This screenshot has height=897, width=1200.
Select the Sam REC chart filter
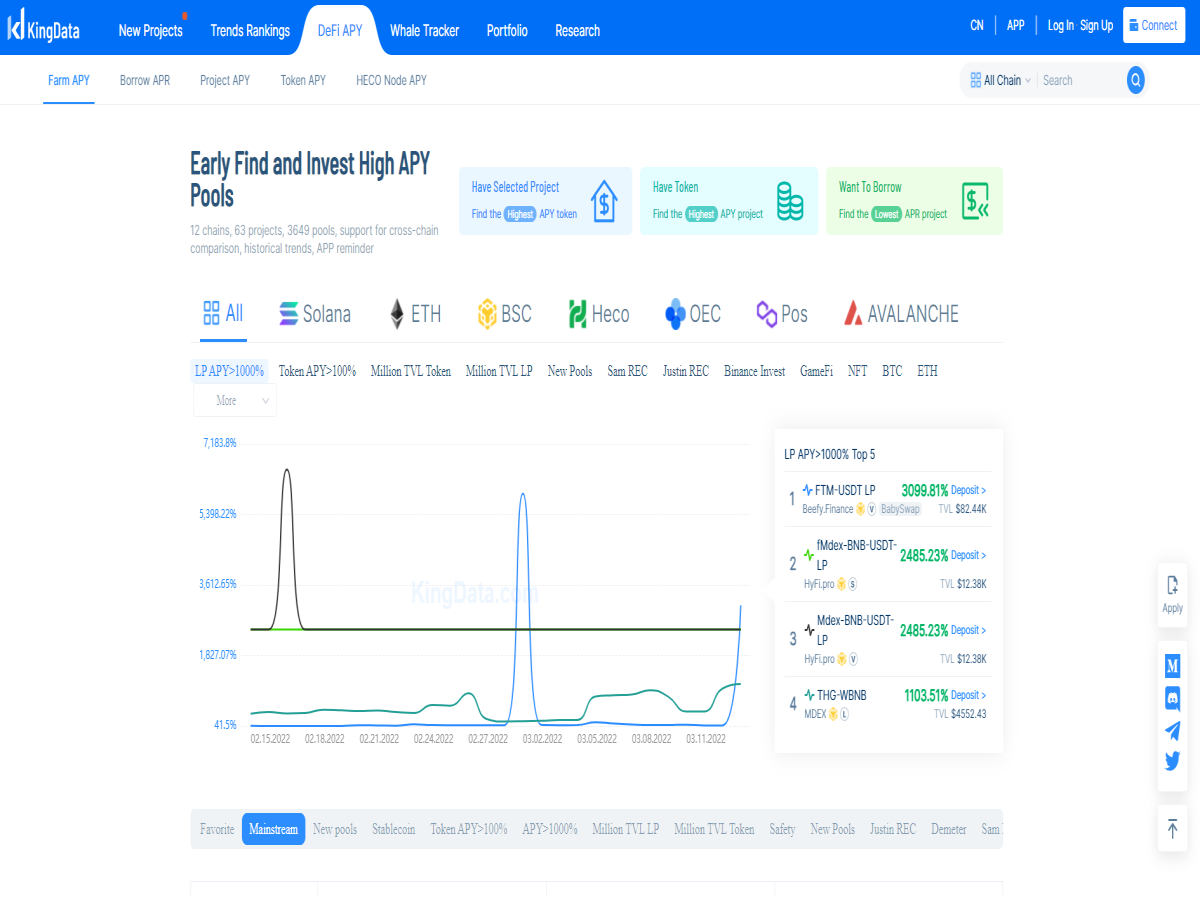point(628,371)
